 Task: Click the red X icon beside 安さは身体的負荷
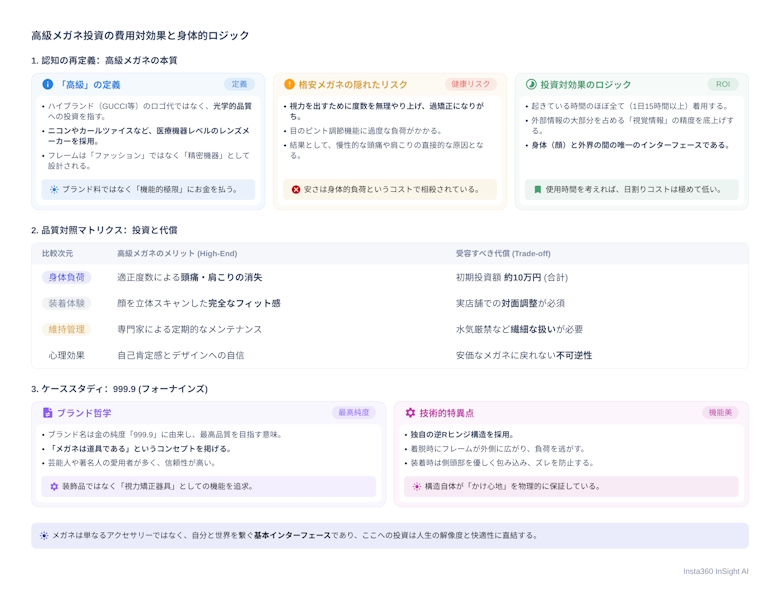tap(296, 189)
